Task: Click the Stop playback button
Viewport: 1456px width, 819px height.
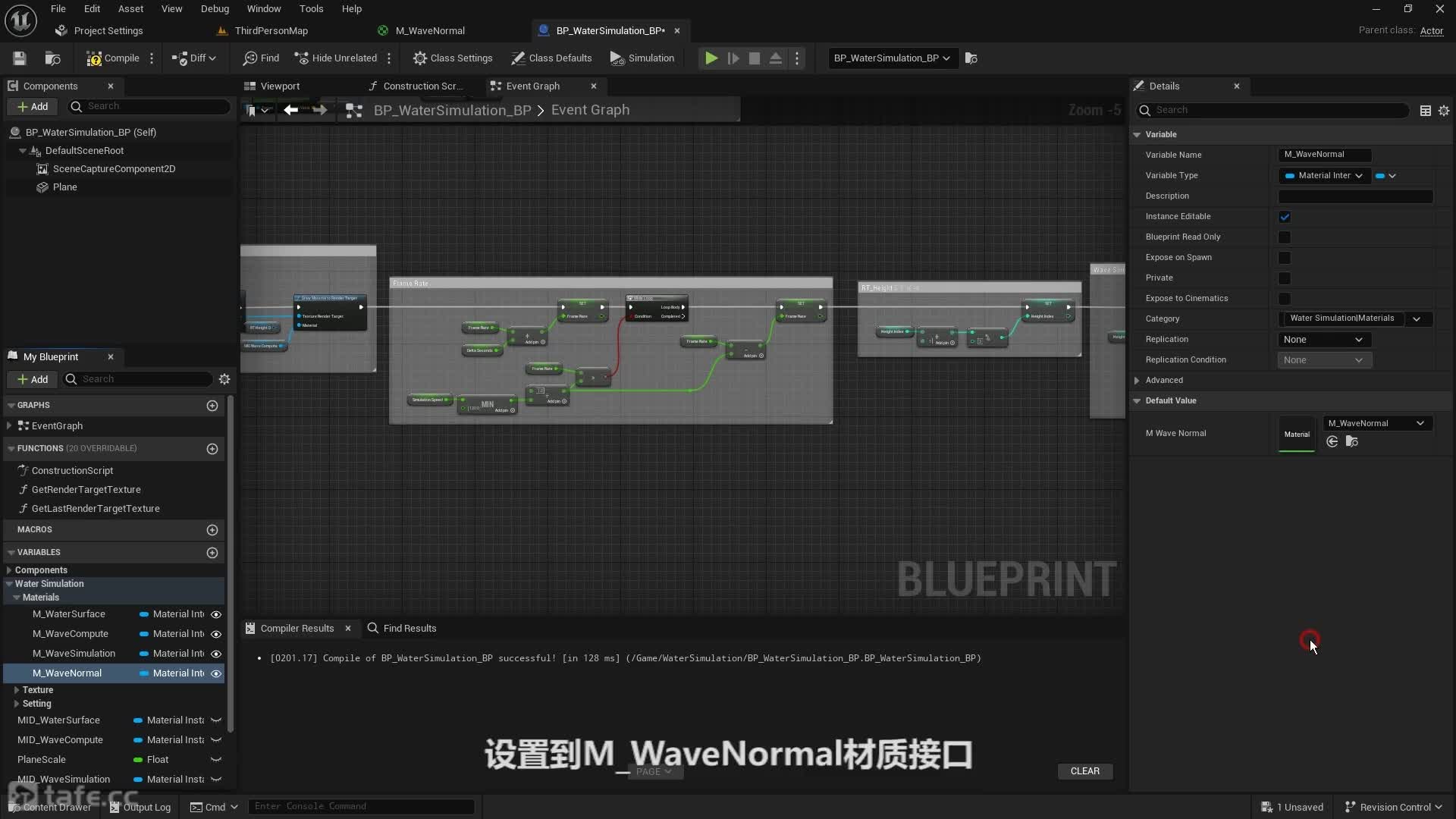Action: [x=755, y=58]
